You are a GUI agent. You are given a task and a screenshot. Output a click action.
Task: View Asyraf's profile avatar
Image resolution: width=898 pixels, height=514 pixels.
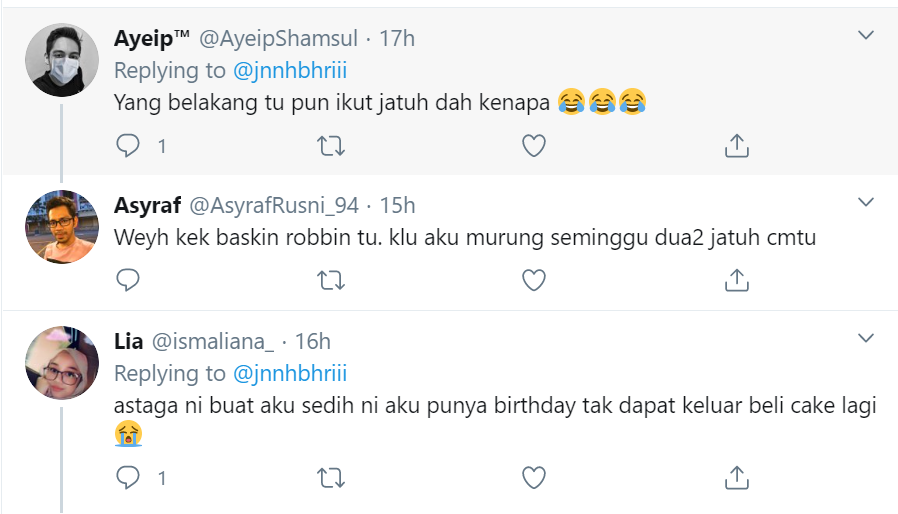pos(61,227)
